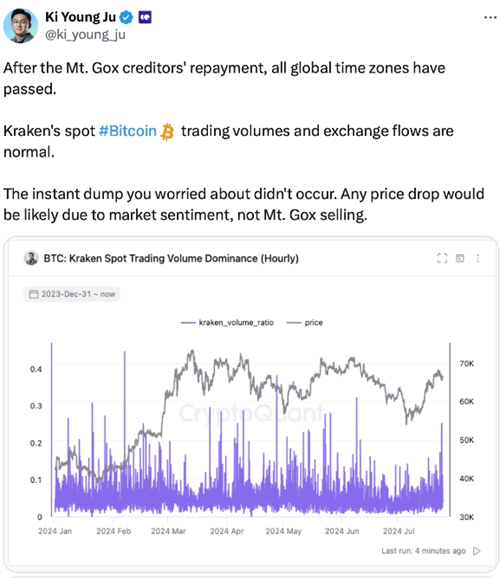
Task: Toggle the price legend series
Action: [305, 323]
